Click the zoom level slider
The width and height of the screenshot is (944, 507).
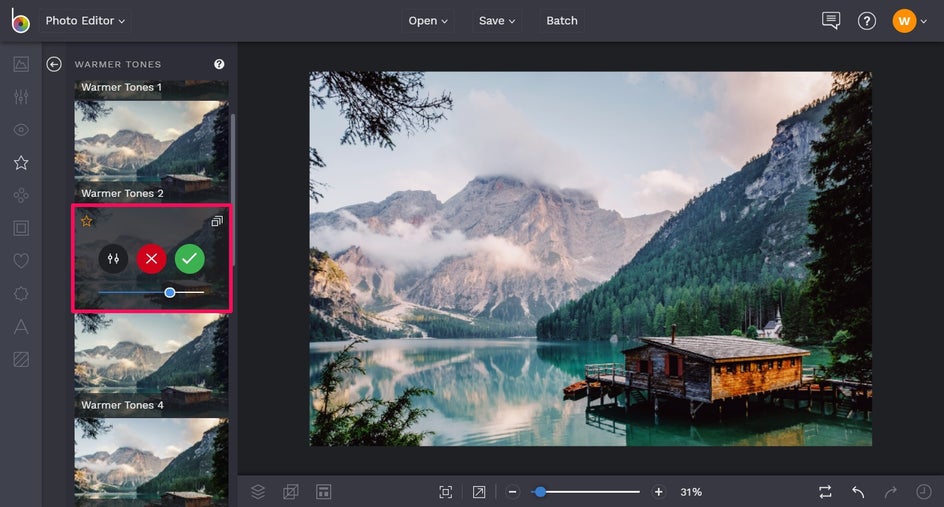585,492
